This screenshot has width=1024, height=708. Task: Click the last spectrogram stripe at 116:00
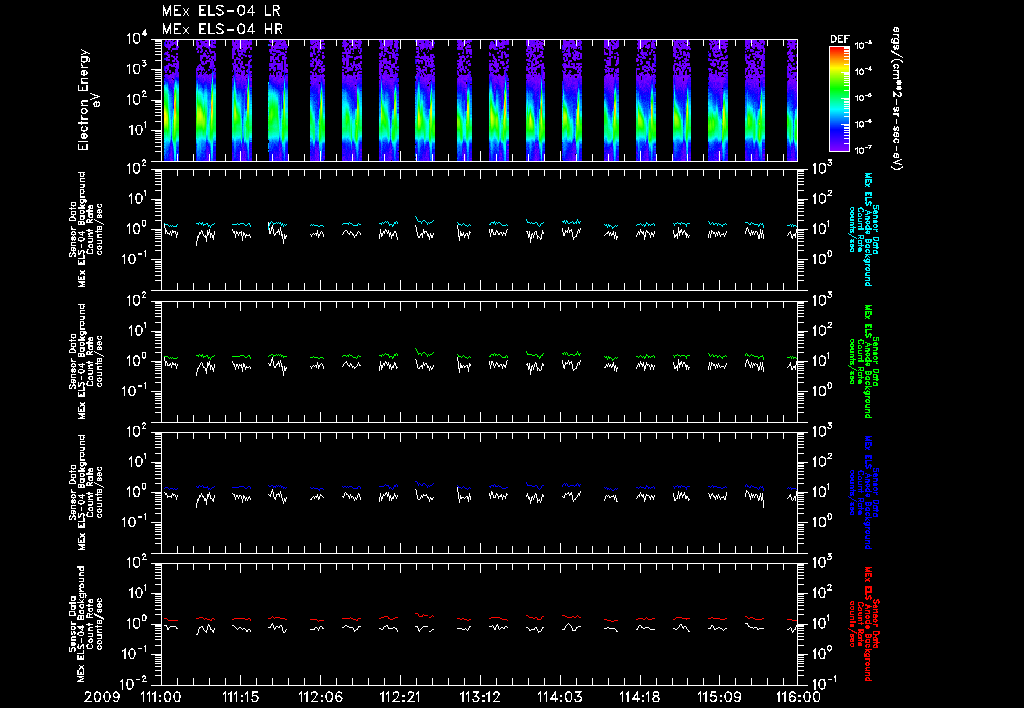[792, 100]
